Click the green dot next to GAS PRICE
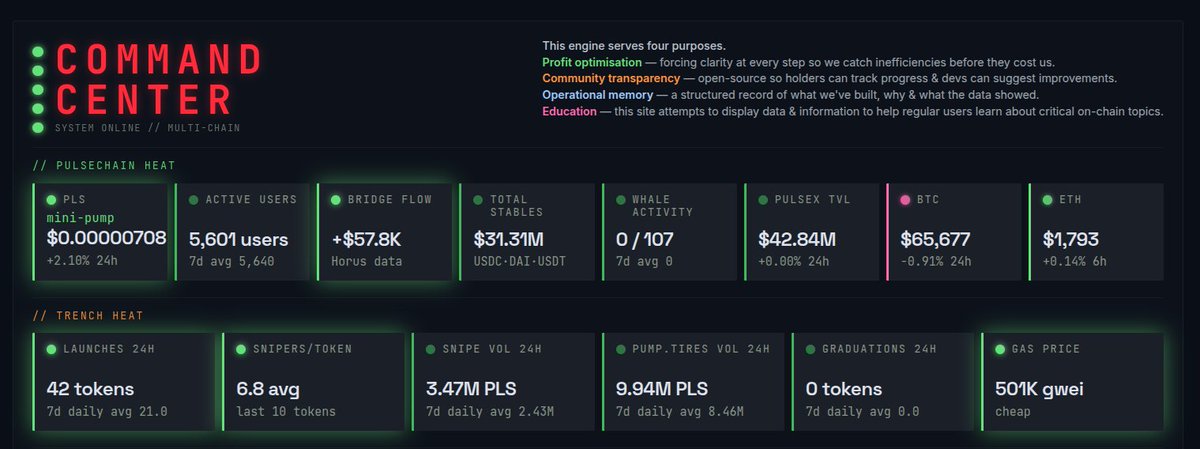 (1001, 350)
